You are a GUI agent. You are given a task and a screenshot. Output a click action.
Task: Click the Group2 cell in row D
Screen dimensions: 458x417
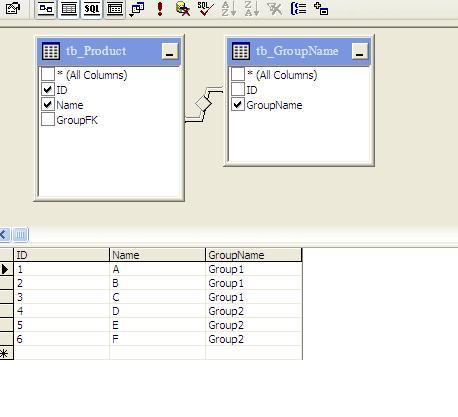point(254,311)
